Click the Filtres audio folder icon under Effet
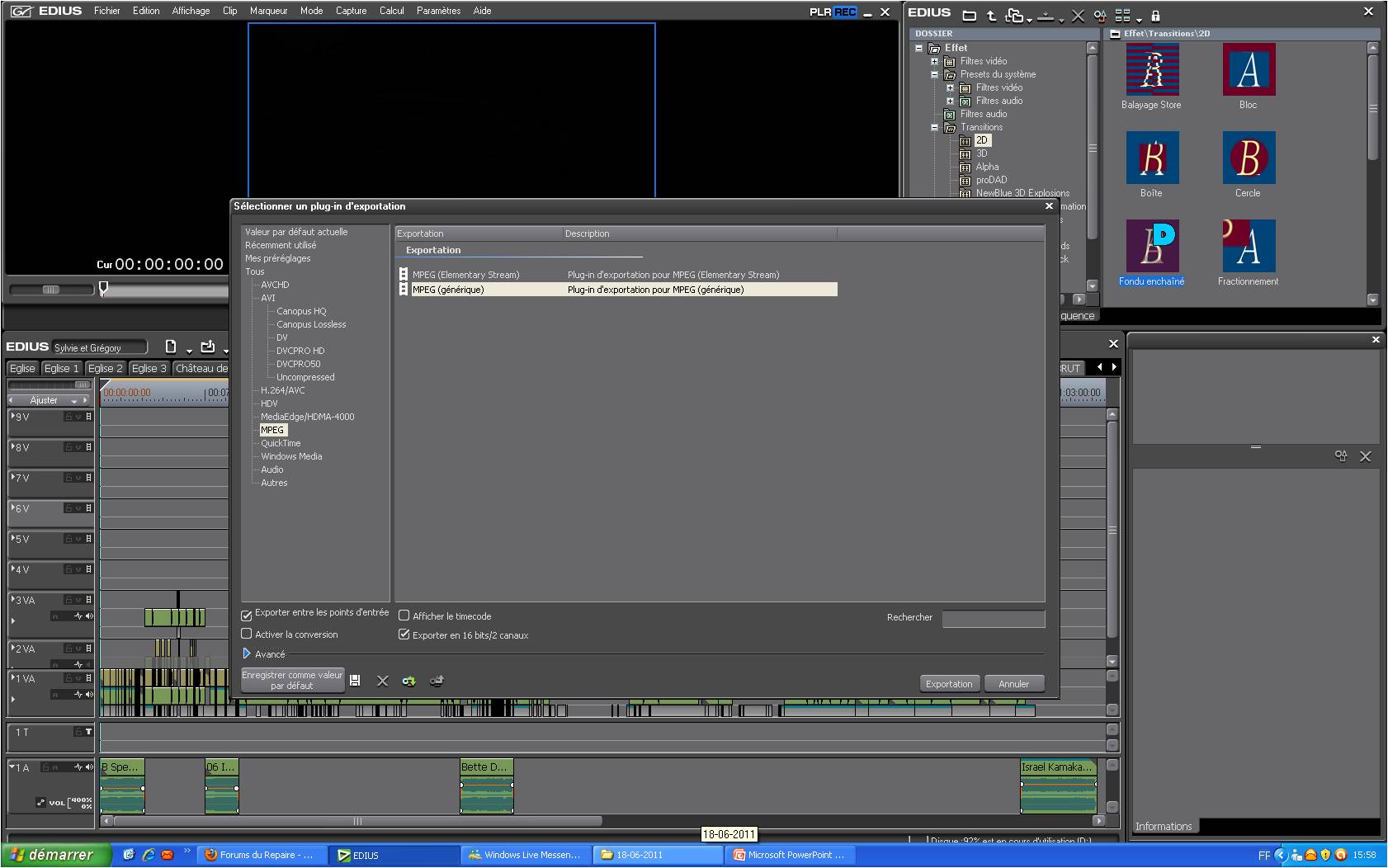Viewport: 1388px width, 868px height. coord(949,115)
